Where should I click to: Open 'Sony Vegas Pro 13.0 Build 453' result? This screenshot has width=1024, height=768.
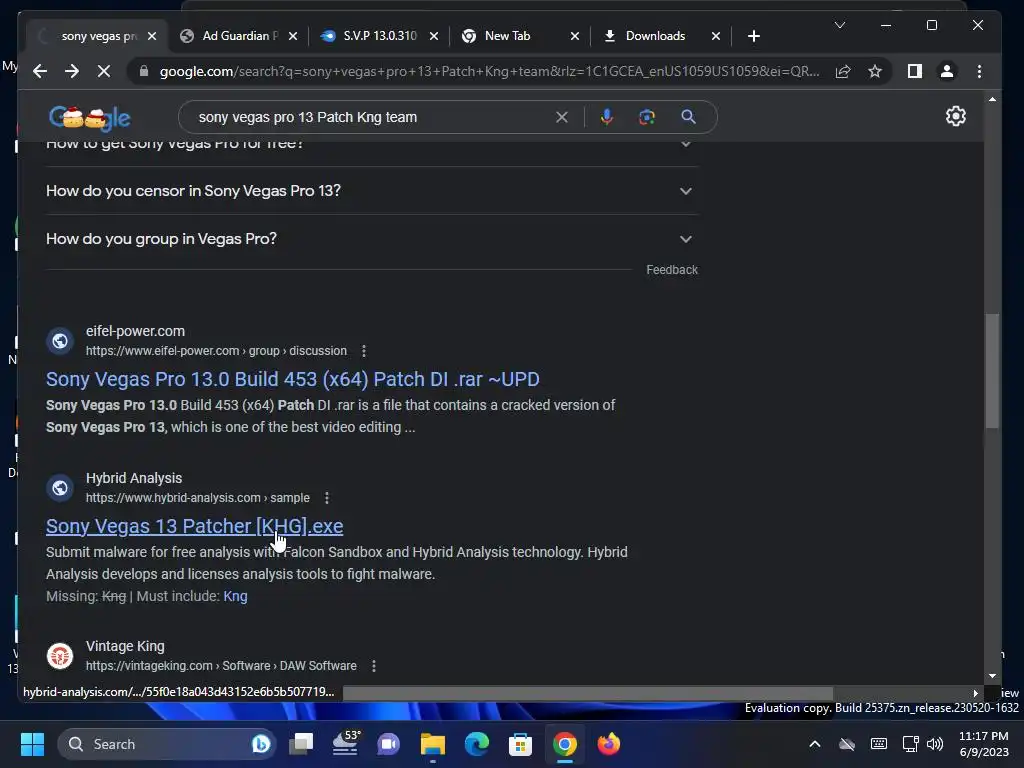point(293,379)
